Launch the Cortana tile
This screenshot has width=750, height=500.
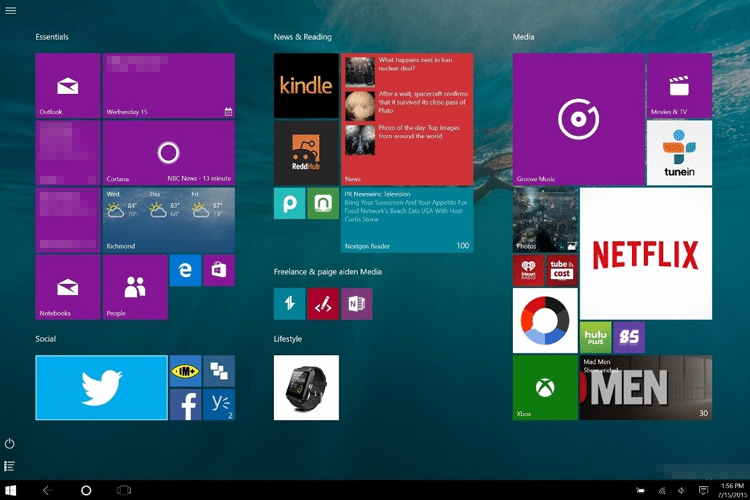[x=169, y=153]
